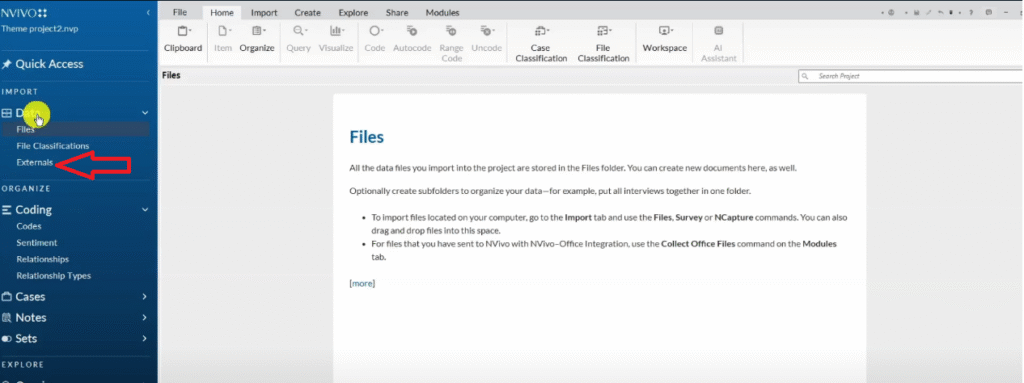Switch to the Home tab
Screen dimensions: 1024x383
tap(222, 12)
